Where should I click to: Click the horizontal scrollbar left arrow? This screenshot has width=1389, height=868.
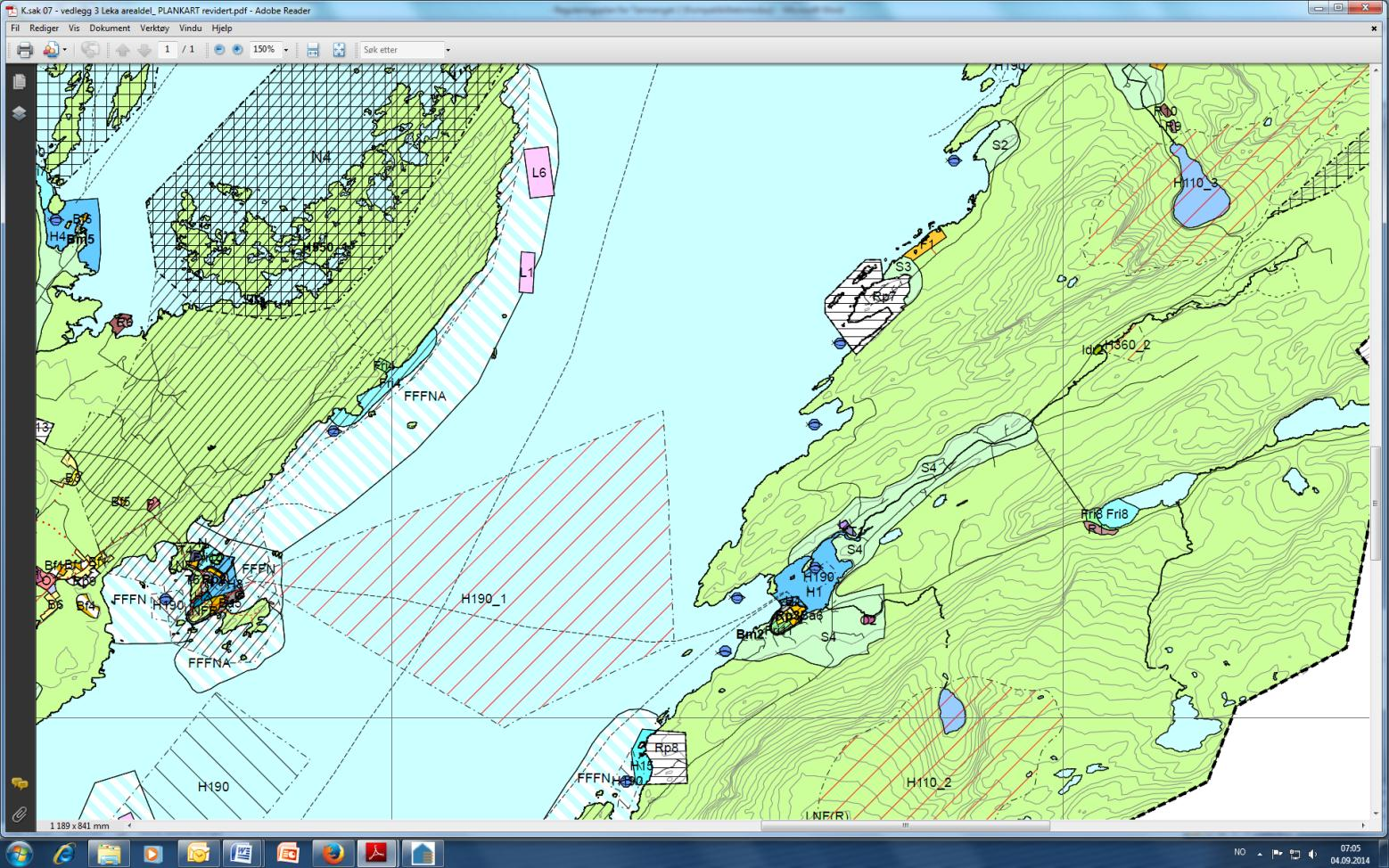coord(130,826)
